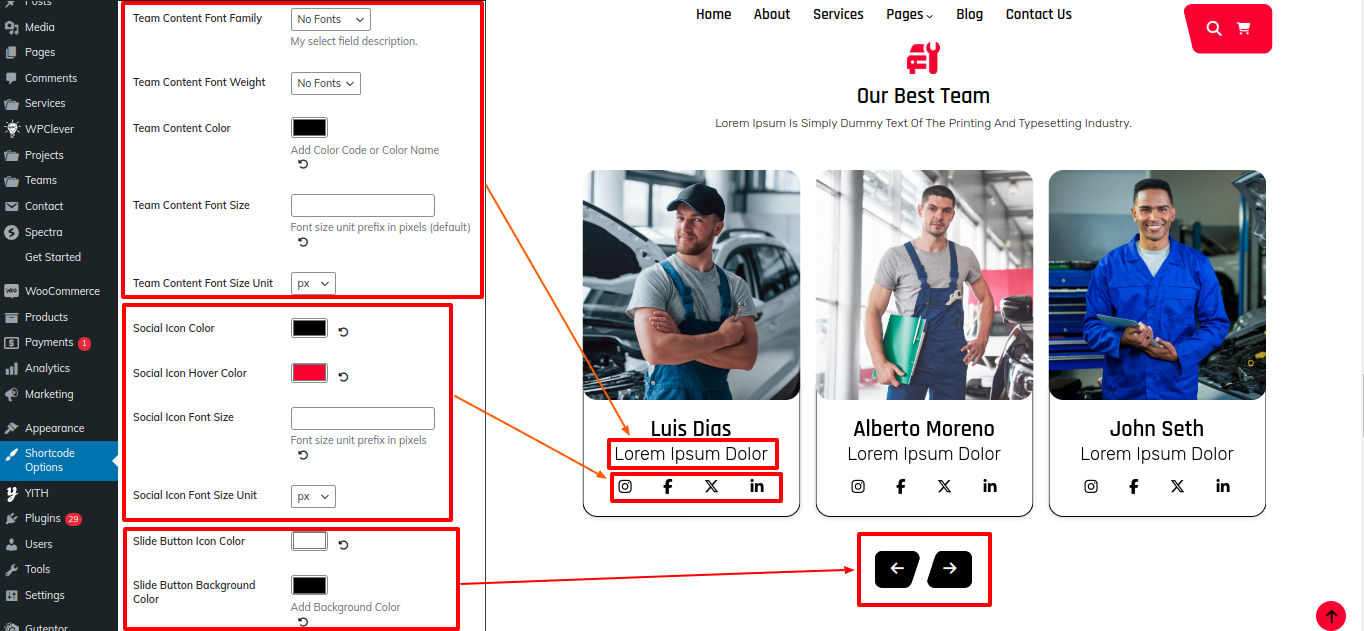Click the YITH sidebar icon
1364x631 pixels.
click(x=12, y=493)
